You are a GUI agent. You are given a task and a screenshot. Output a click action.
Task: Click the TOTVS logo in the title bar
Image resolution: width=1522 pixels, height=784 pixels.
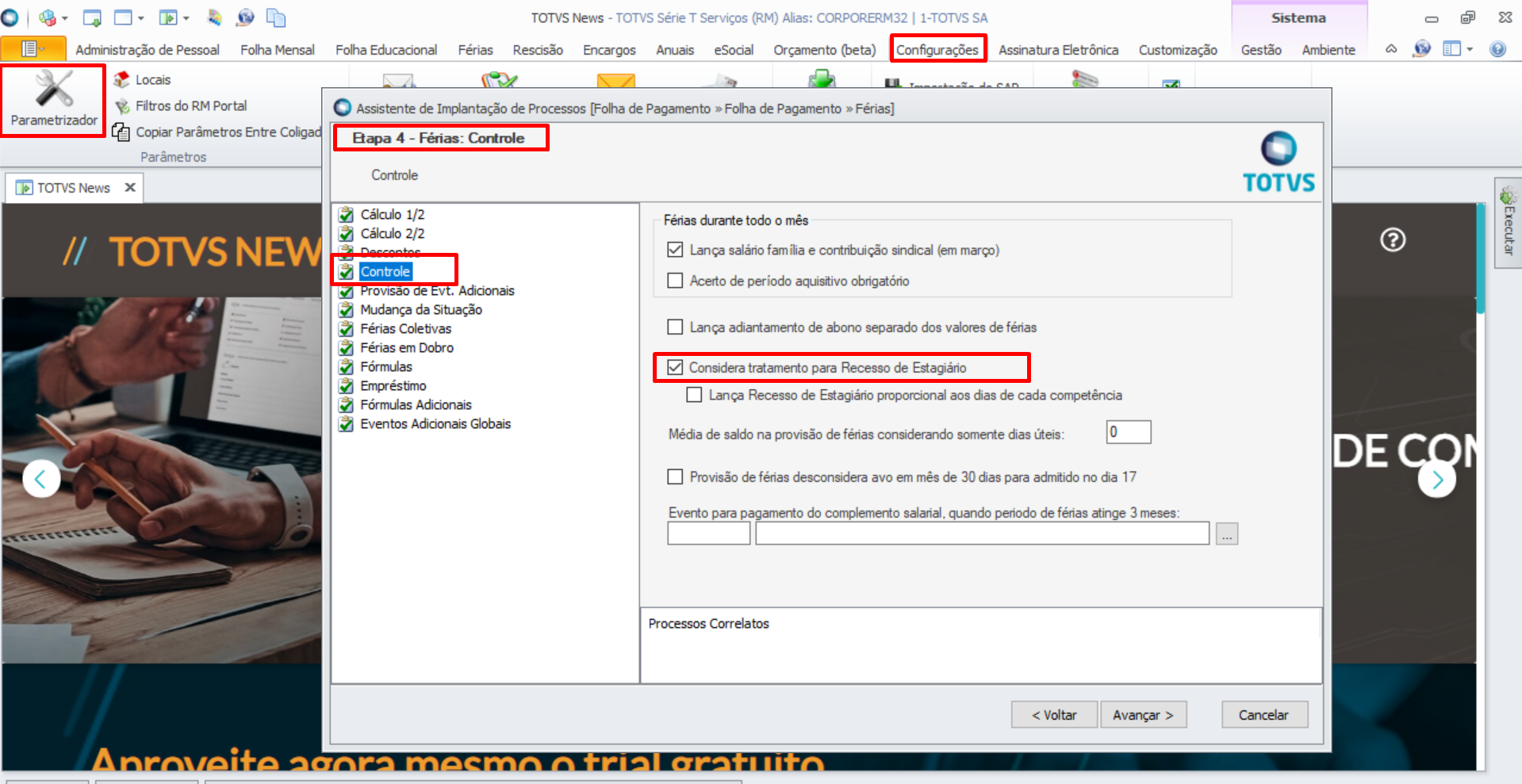click(x=10, y=17)
